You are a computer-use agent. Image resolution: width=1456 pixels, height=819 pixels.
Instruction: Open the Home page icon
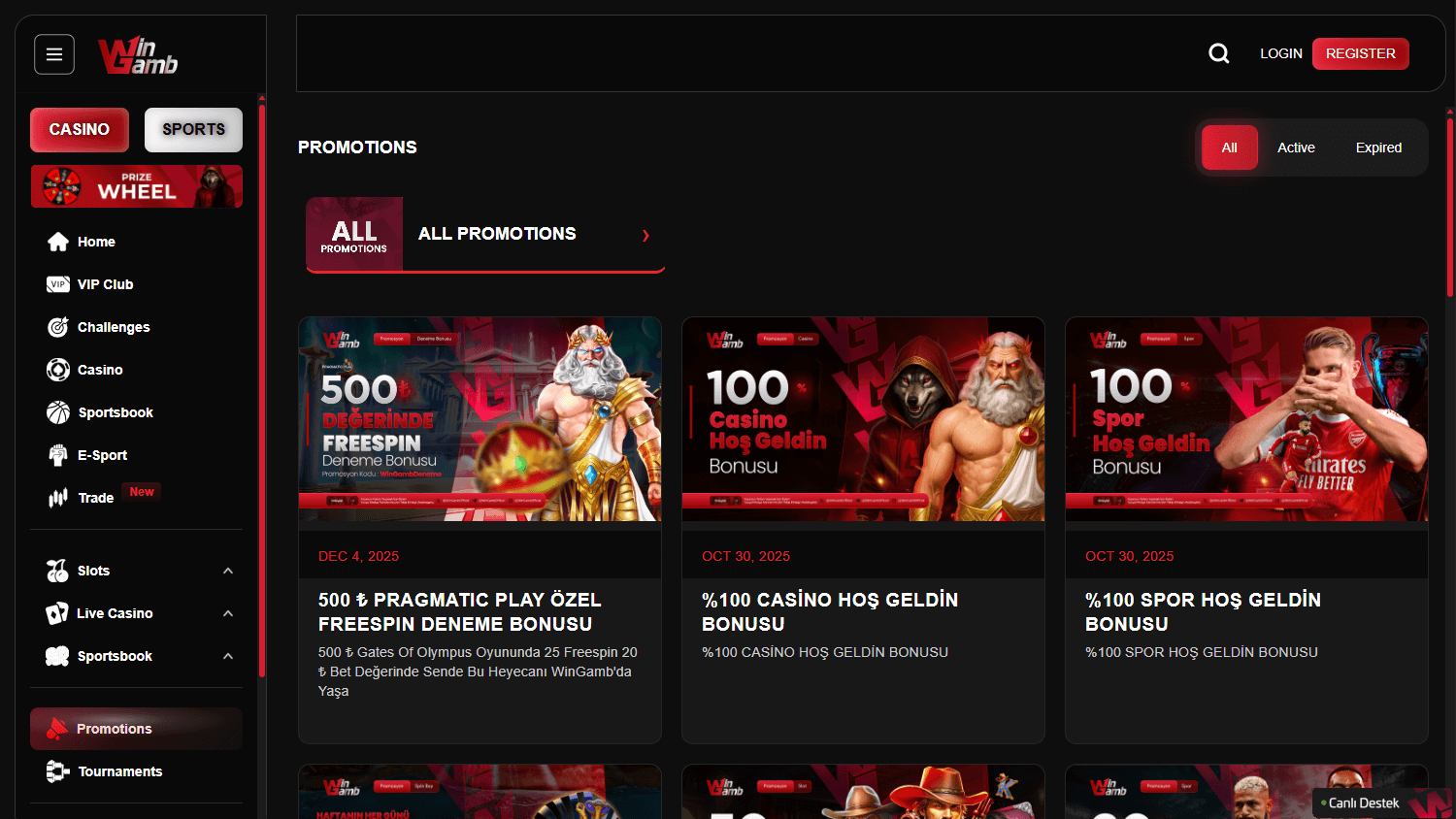[x=58, y=242]
